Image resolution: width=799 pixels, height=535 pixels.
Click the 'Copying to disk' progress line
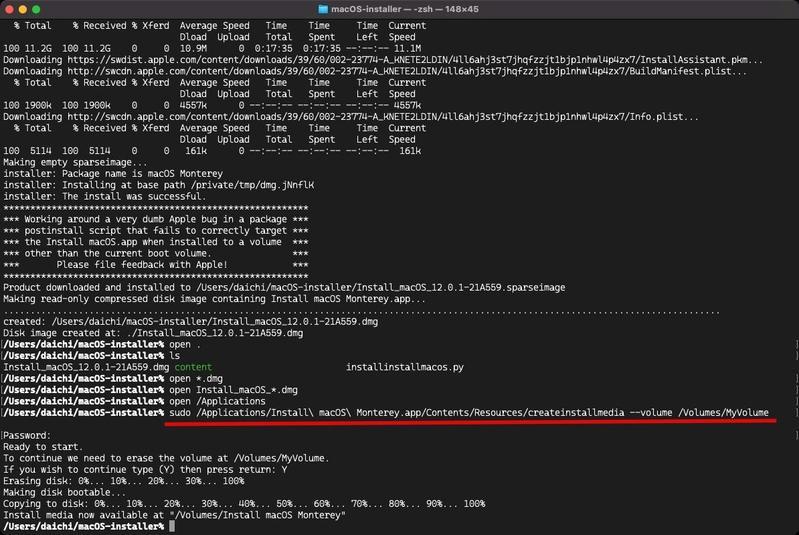pyautogui.click(x=244, y=504)
